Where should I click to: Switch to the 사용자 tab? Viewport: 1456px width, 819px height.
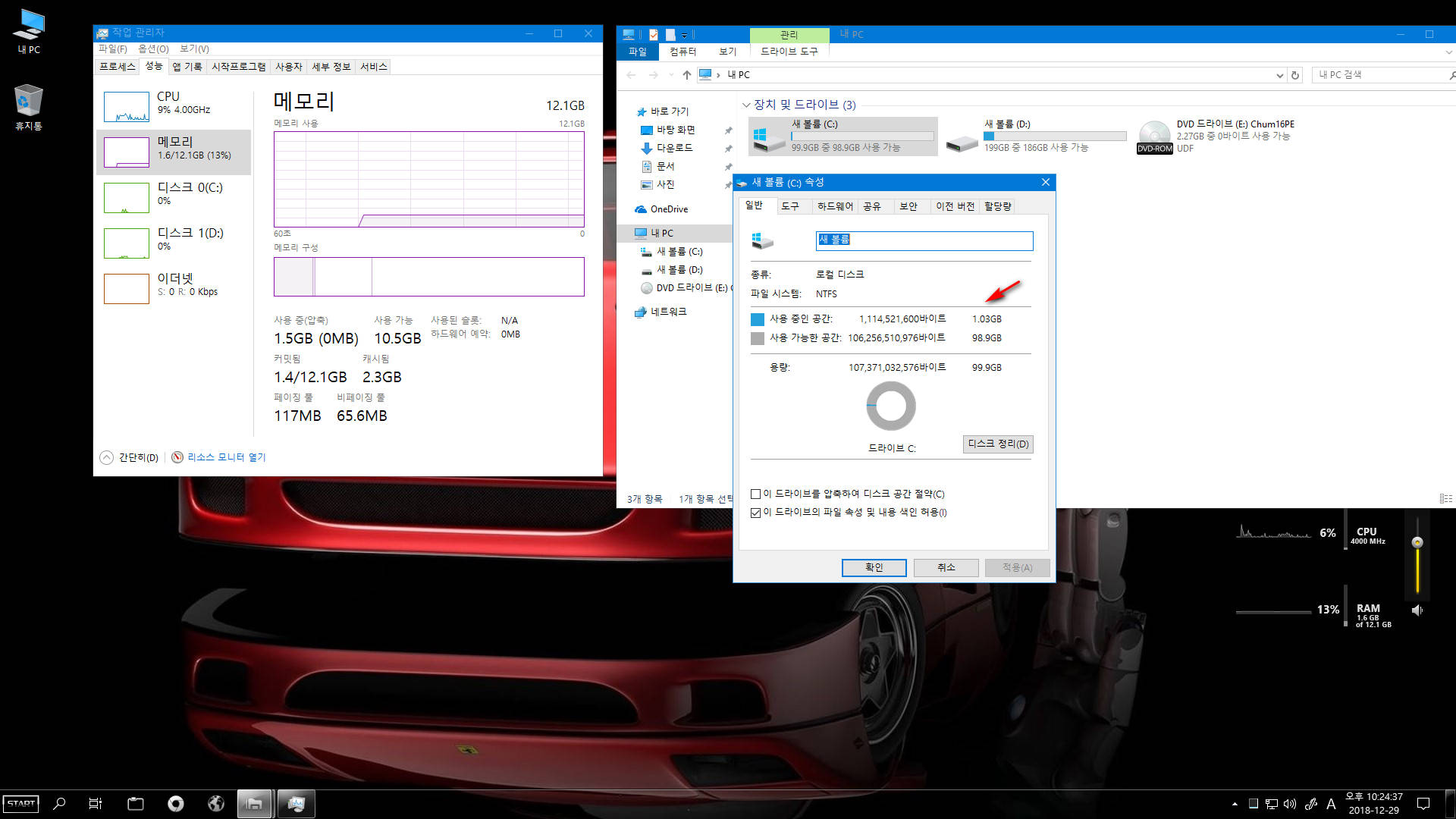289,67
